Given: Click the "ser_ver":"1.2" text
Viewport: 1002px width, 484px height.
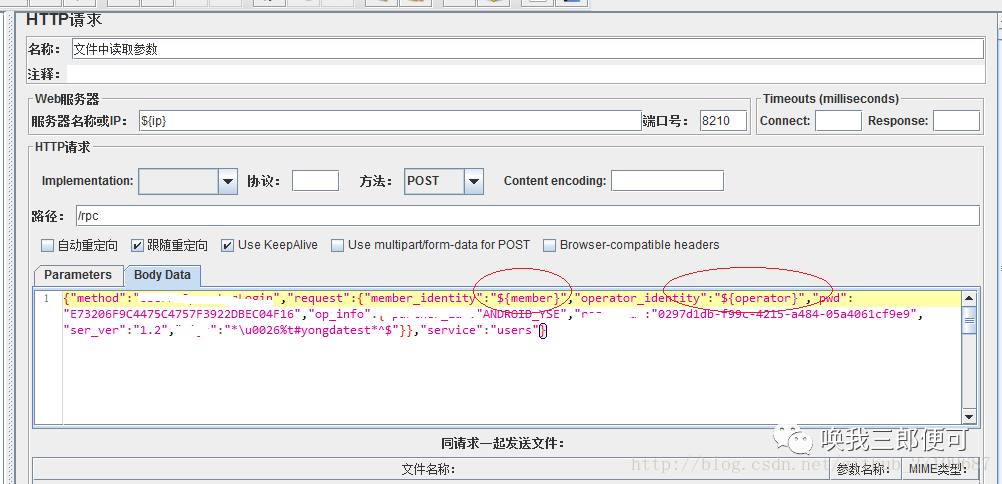Looking at the screenshot, I should (116, 331).
